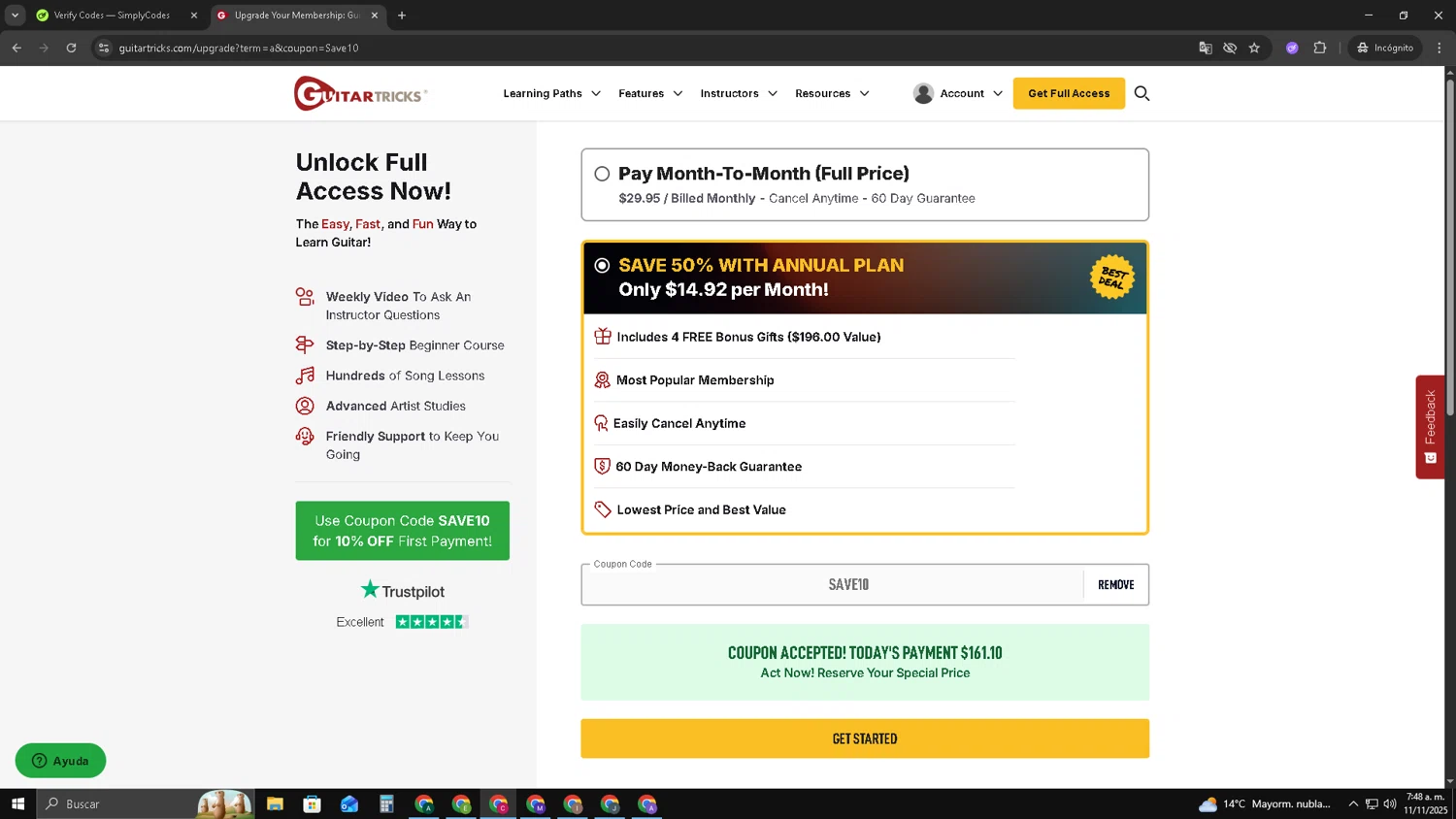1456x819 pixels.
Task: Show hidden system tray icons
Action: (1353, 803)
